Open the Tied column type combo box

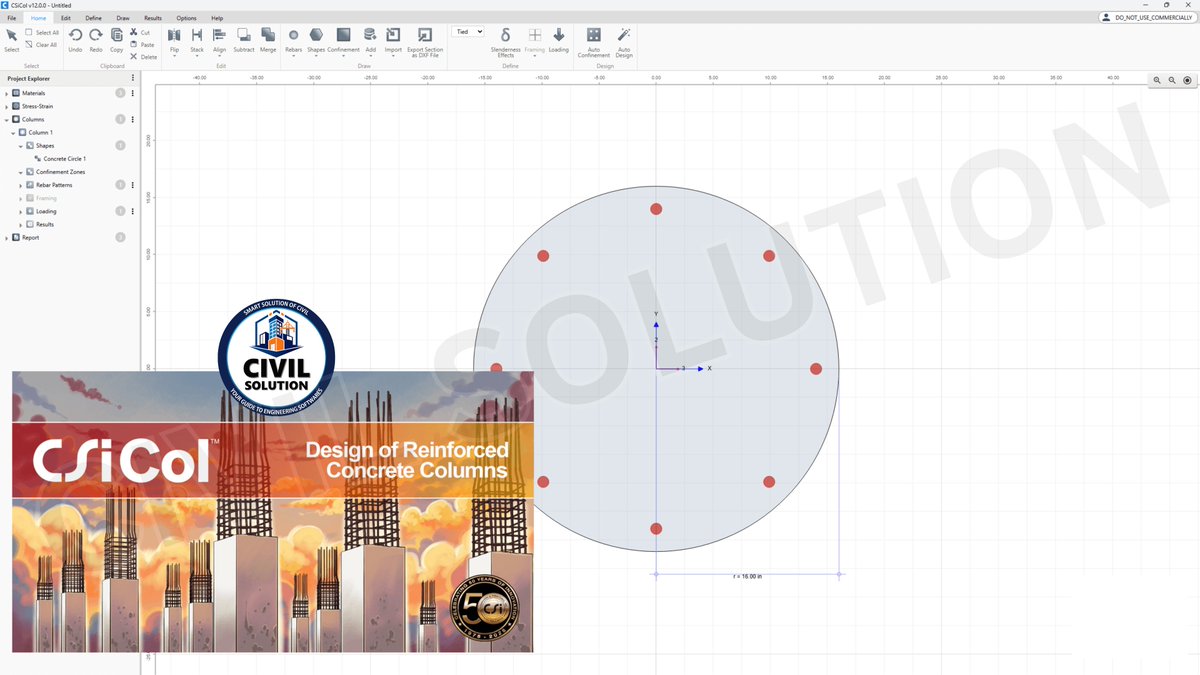pos(468,32)
